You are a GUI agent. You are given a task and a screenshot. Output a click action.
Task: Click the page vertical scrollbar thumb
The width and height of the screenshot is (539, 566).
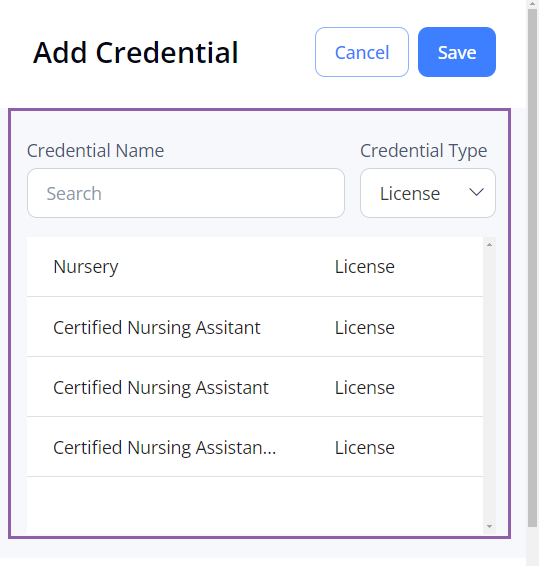point(533,268)
